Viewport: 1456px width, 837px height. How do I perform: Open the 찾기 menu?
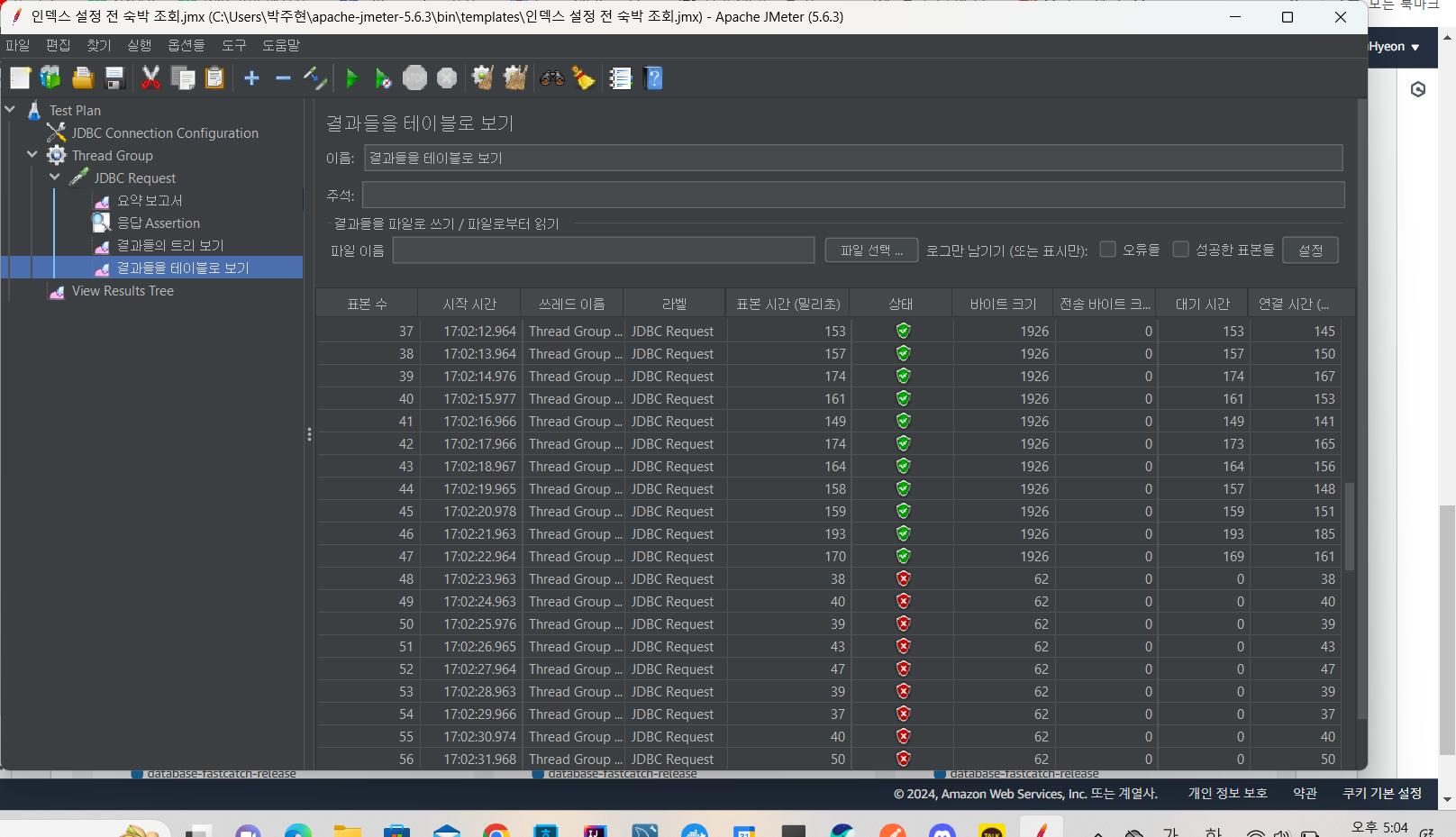tap(99, 45)
